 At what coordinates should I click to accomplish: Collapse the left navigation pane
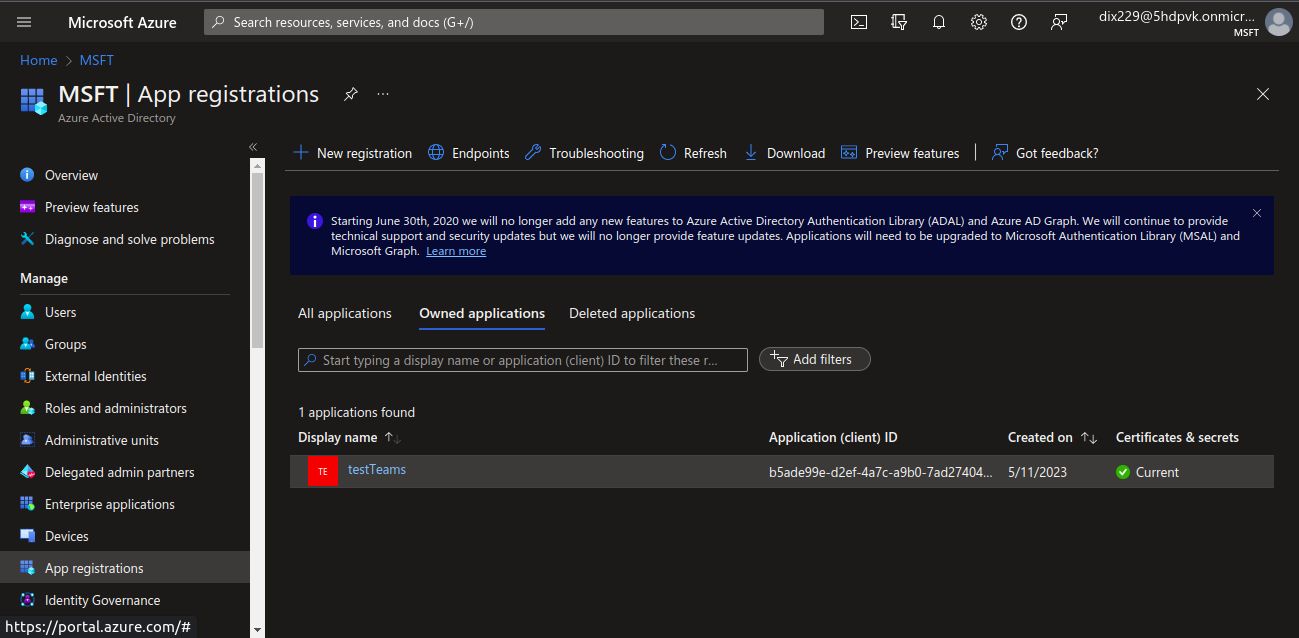253,147
